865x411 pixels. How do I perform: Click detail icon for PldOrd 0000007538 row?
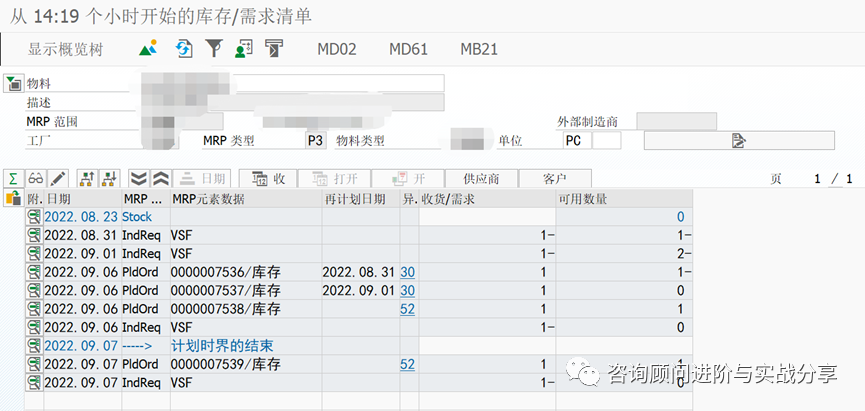point(35,309)
